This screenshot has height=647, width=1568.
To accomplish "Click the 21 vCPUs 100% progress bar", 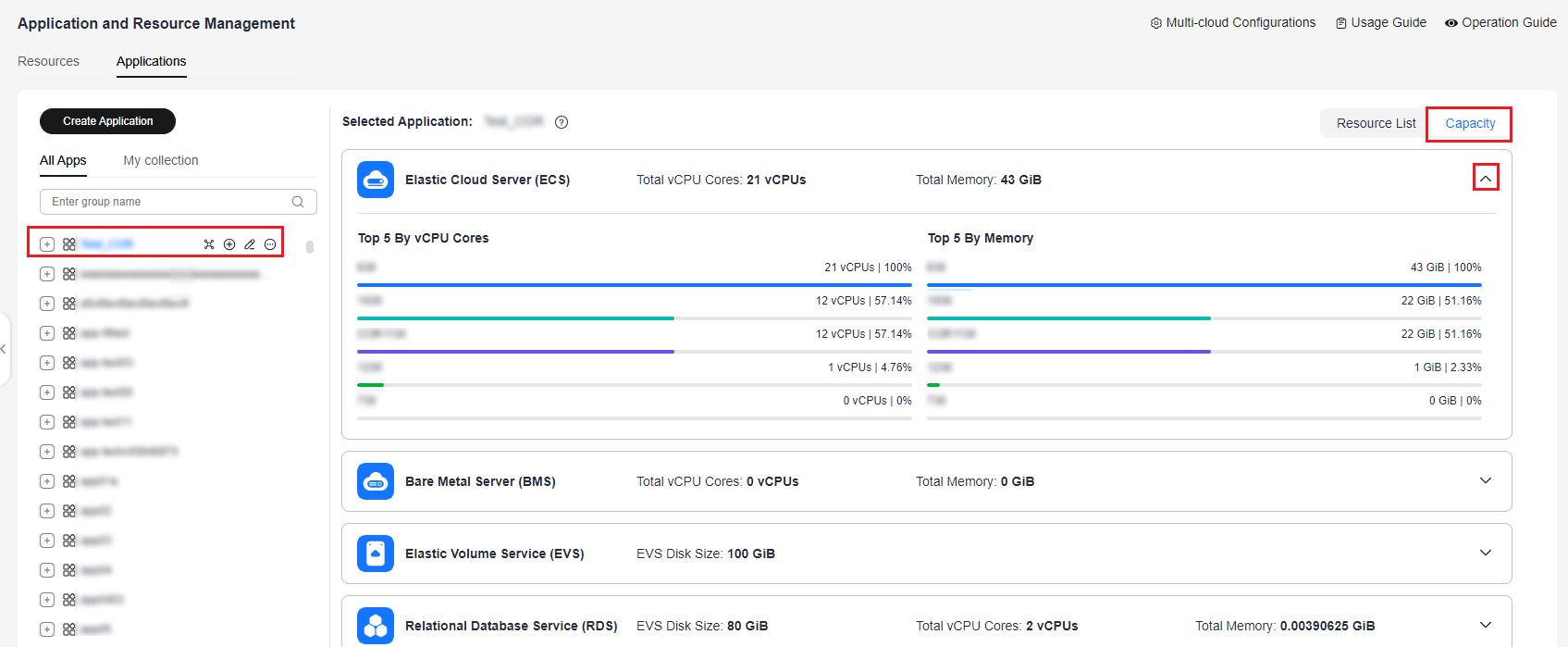I will 634,285.
